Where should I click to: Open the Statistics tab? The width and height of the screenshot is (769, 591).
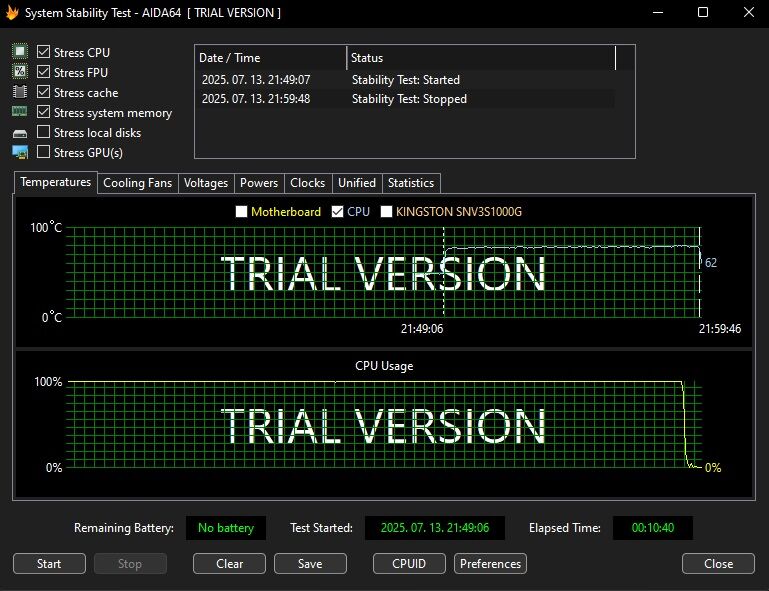click(x=410, y=183)
